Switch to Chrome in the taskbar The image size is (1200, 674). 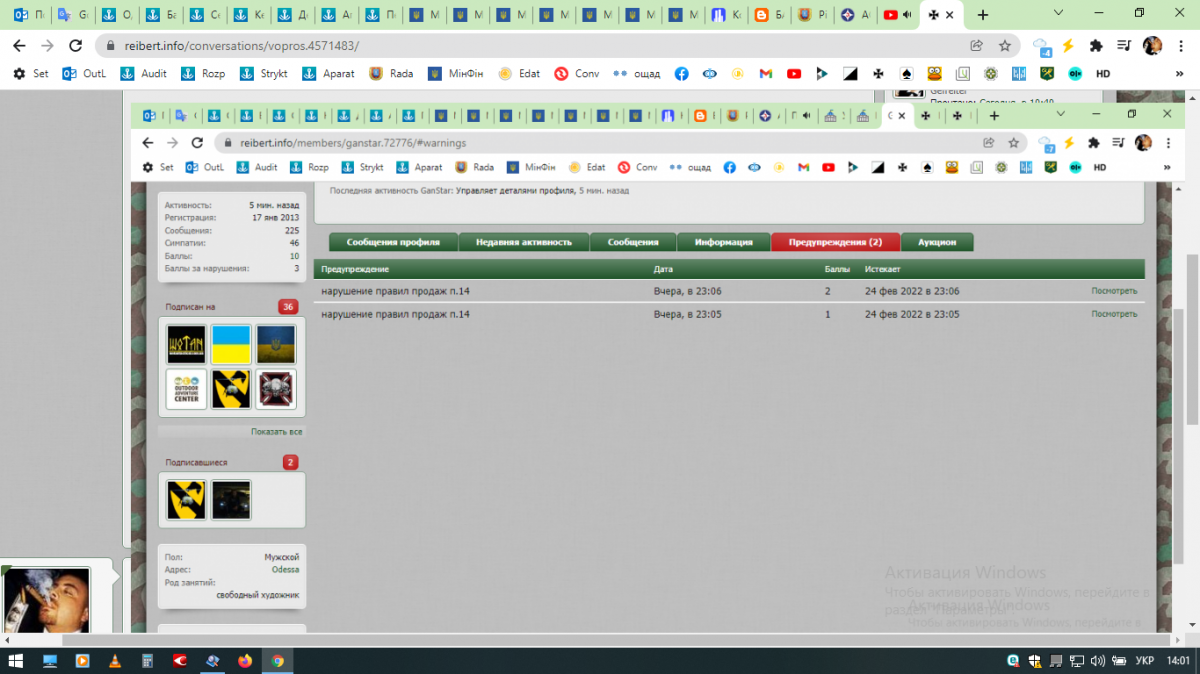tap(277, 661)
